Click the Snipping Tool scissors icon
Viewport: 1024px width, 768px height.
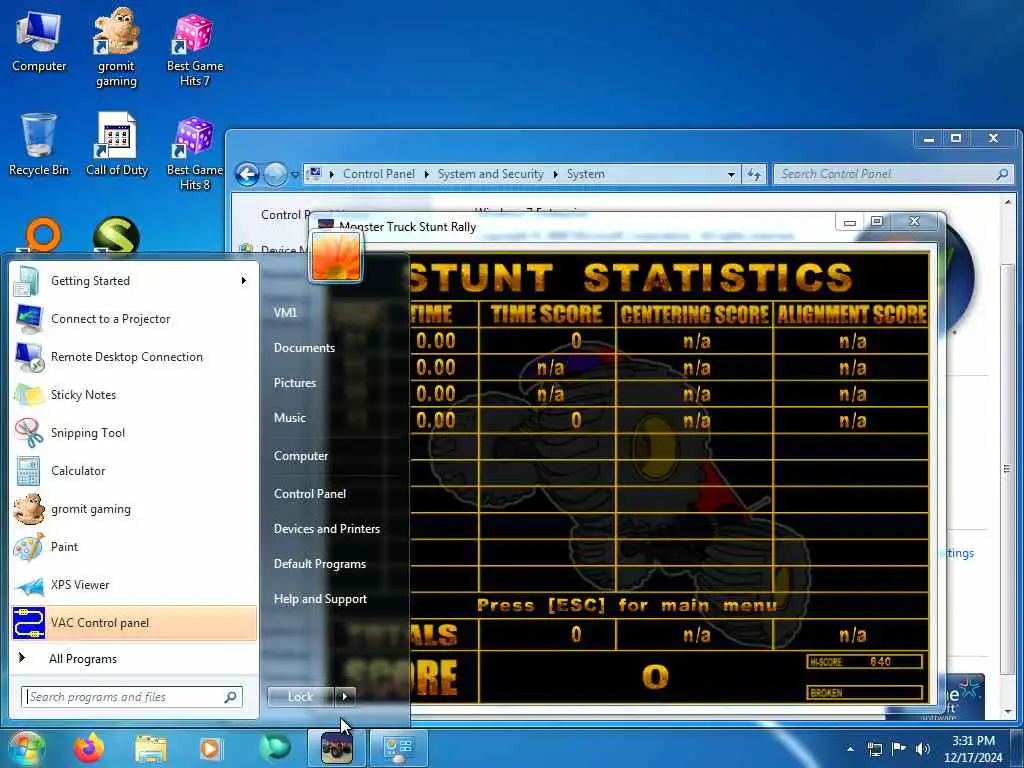[29, 432]
